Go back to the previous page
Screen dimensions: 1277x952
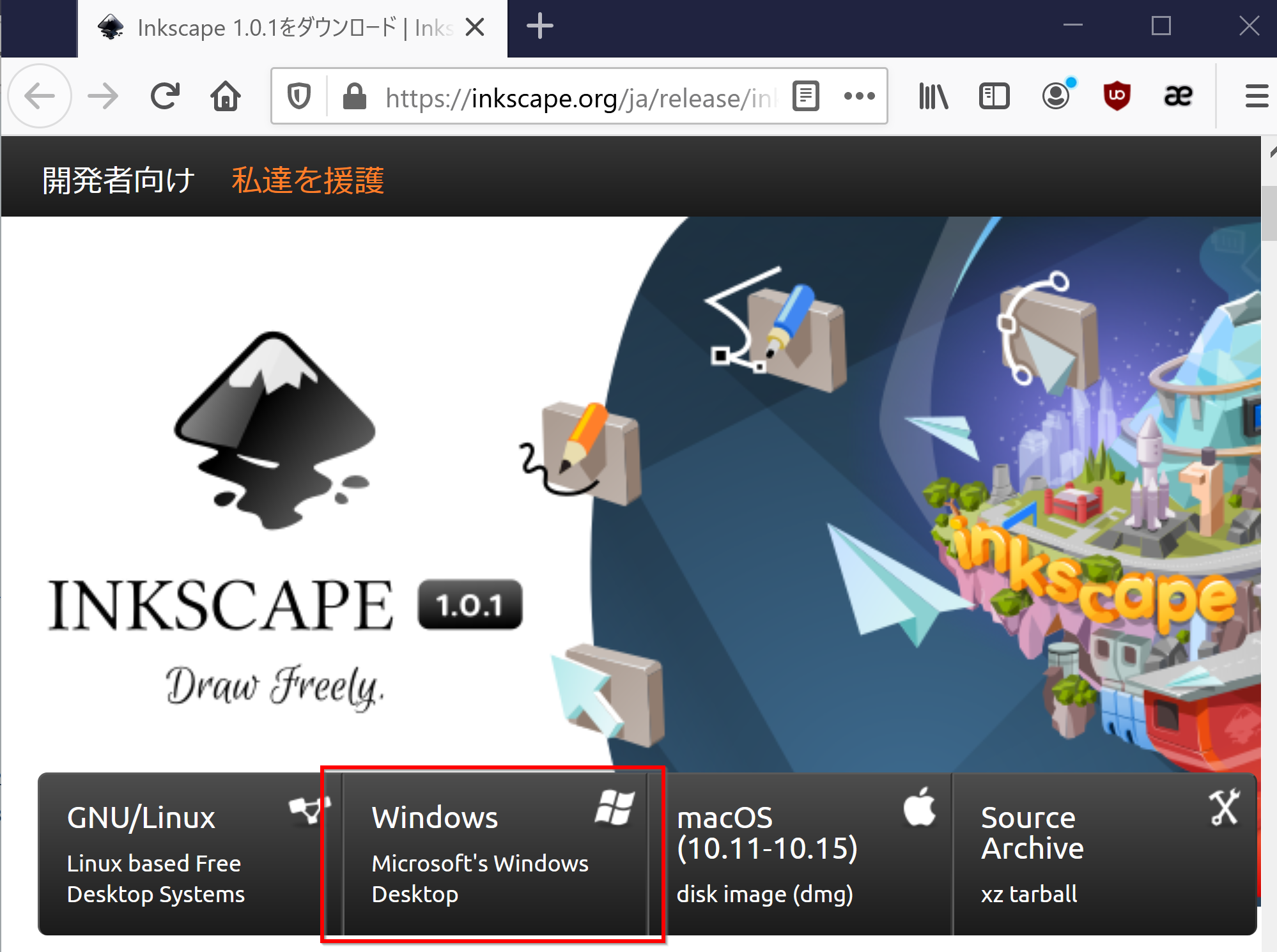40,96
